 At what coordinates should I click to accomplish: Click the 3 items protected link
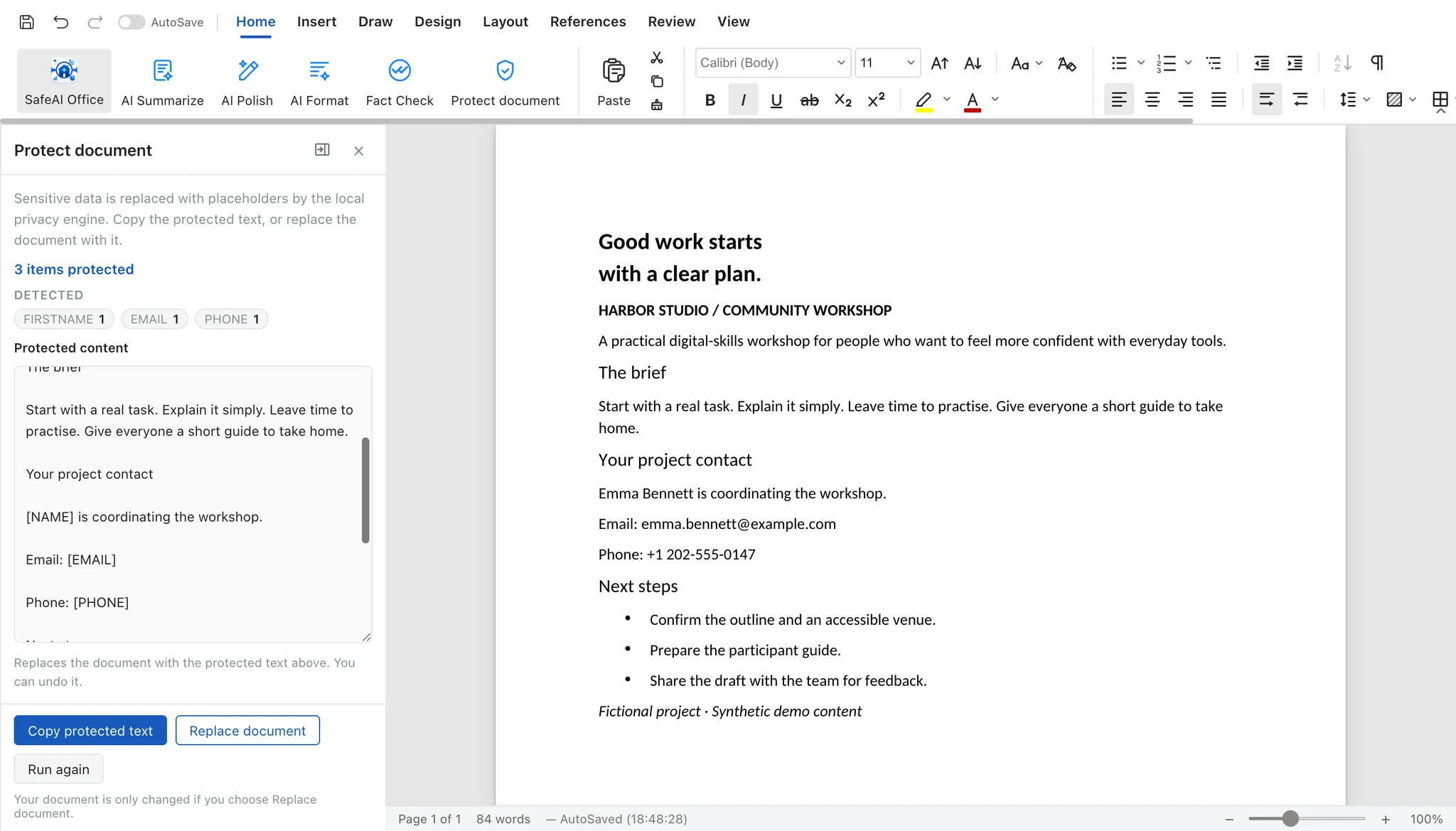(74, 269)
